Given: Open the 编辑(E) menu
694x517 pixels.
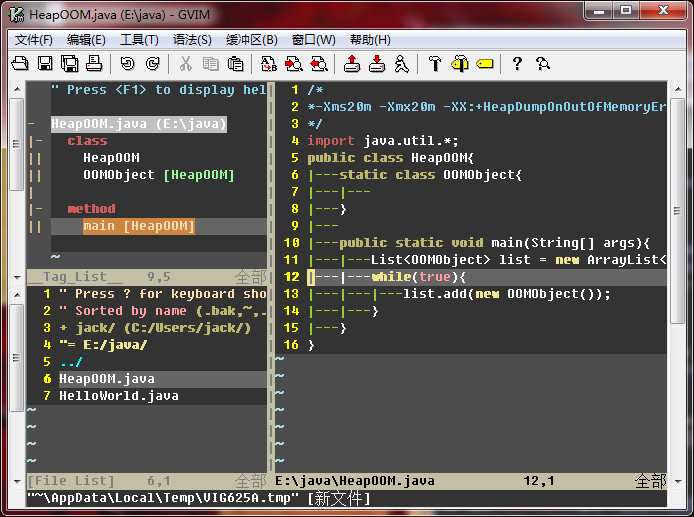Looking at the screenshot, I should (x=86, y=40).
